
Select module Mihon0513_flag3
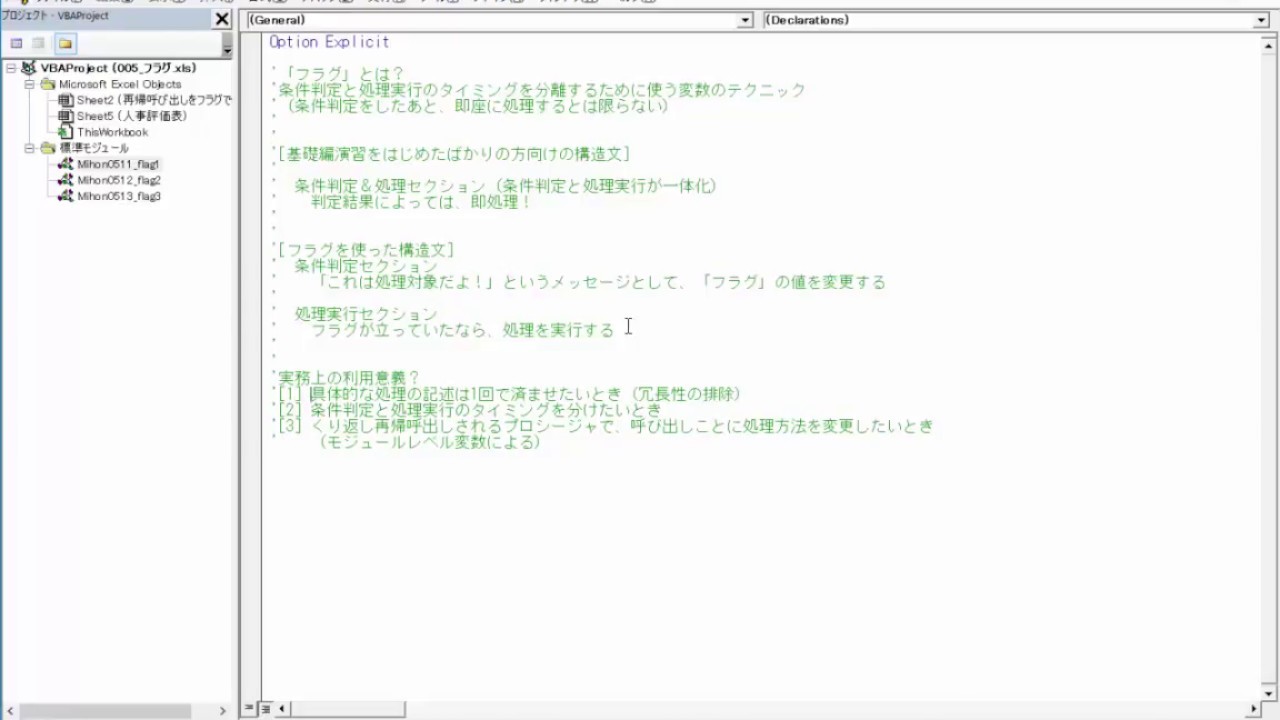(118, 196)
